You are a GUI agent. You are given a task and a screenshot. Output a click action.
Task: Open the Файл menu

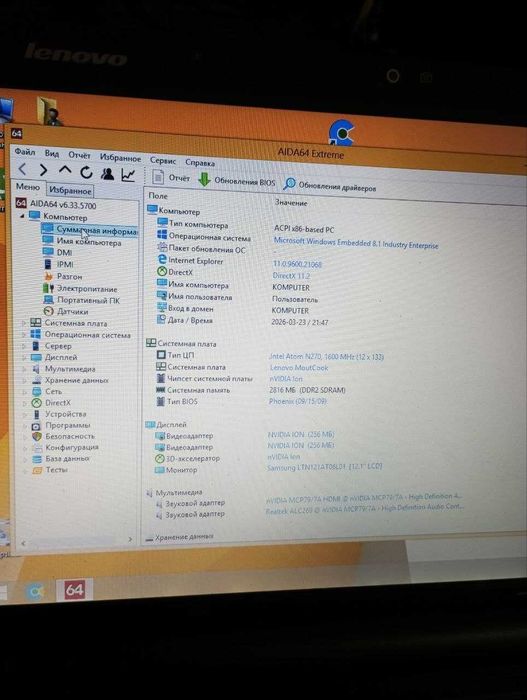[x=25, y=152]
